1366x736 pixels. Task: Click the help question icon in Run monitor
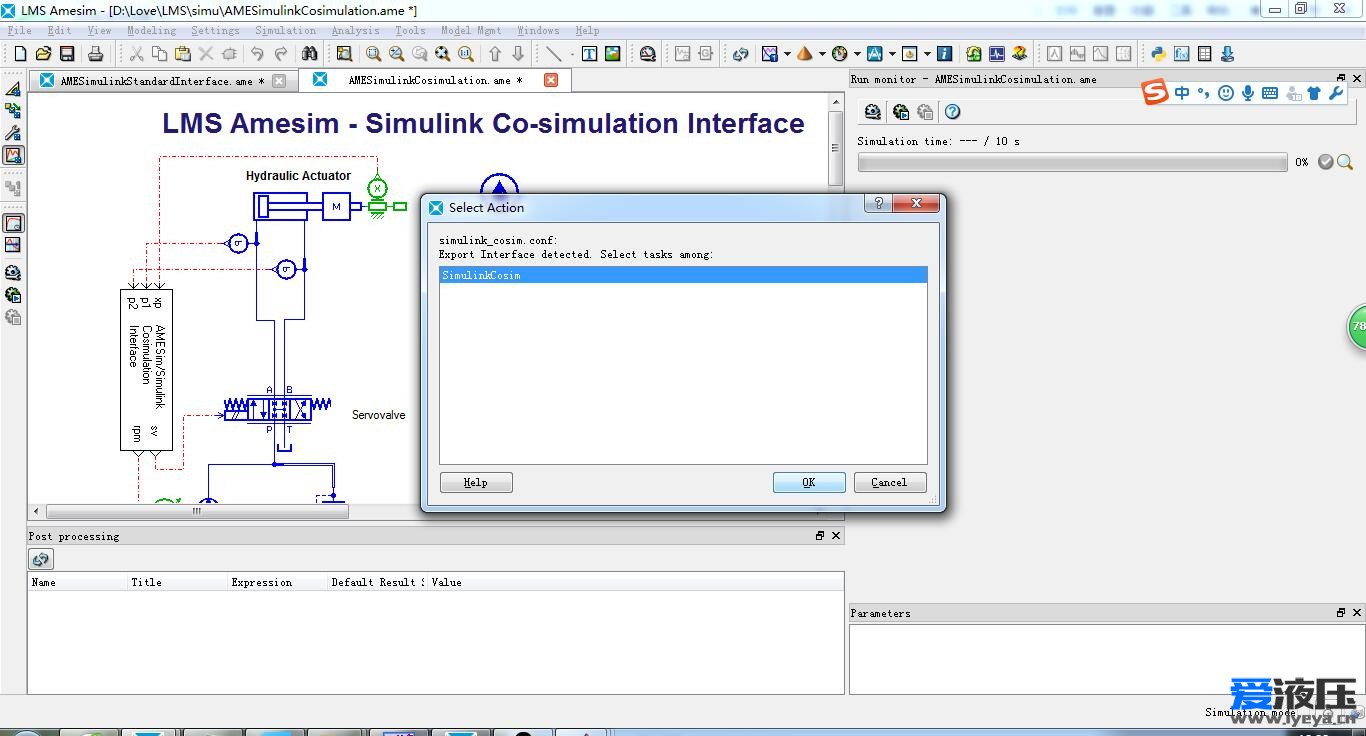pyautogui.click(x=953, y=112)
